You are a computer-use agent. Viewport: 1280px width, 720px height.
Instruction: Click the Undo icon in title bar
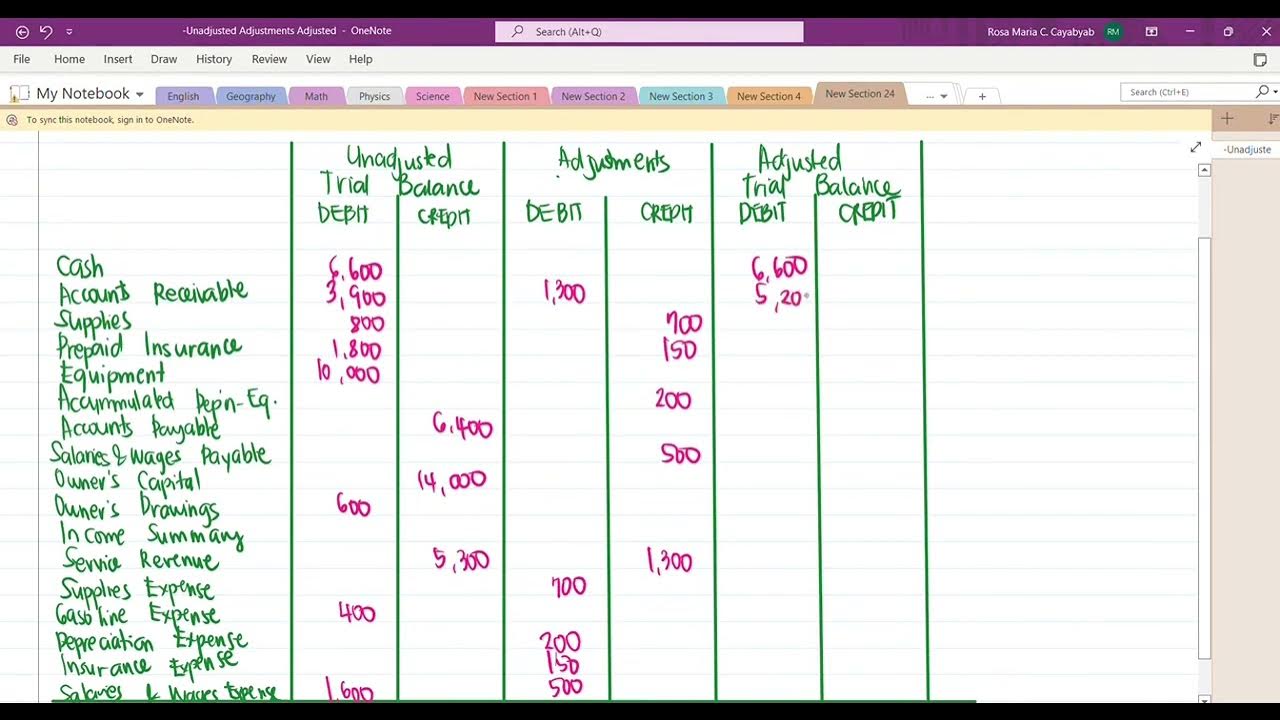pyautogui.click(x=46, y=32)
